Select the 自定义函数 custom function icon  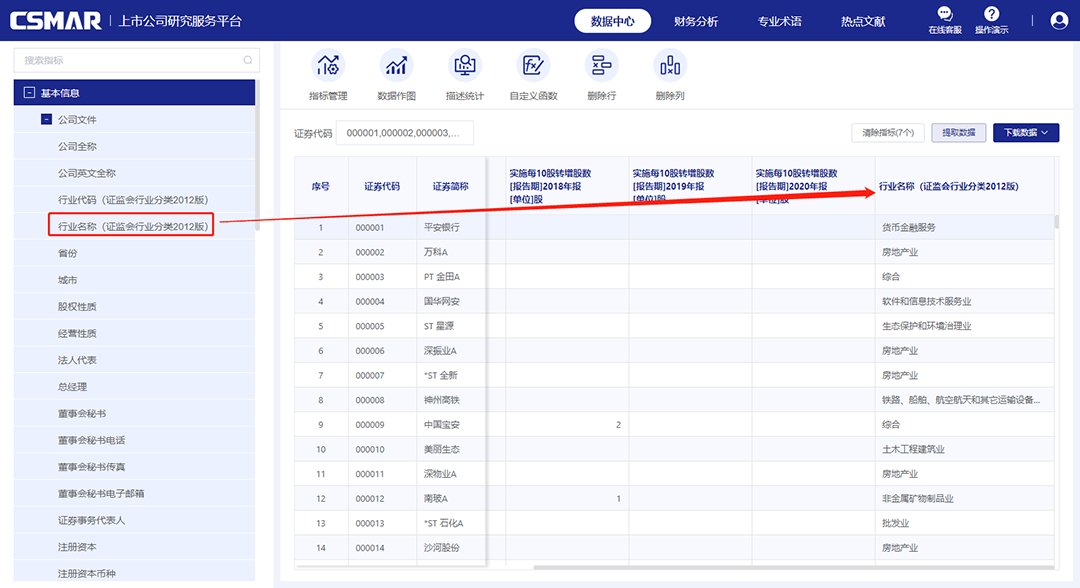pos(533,66)
